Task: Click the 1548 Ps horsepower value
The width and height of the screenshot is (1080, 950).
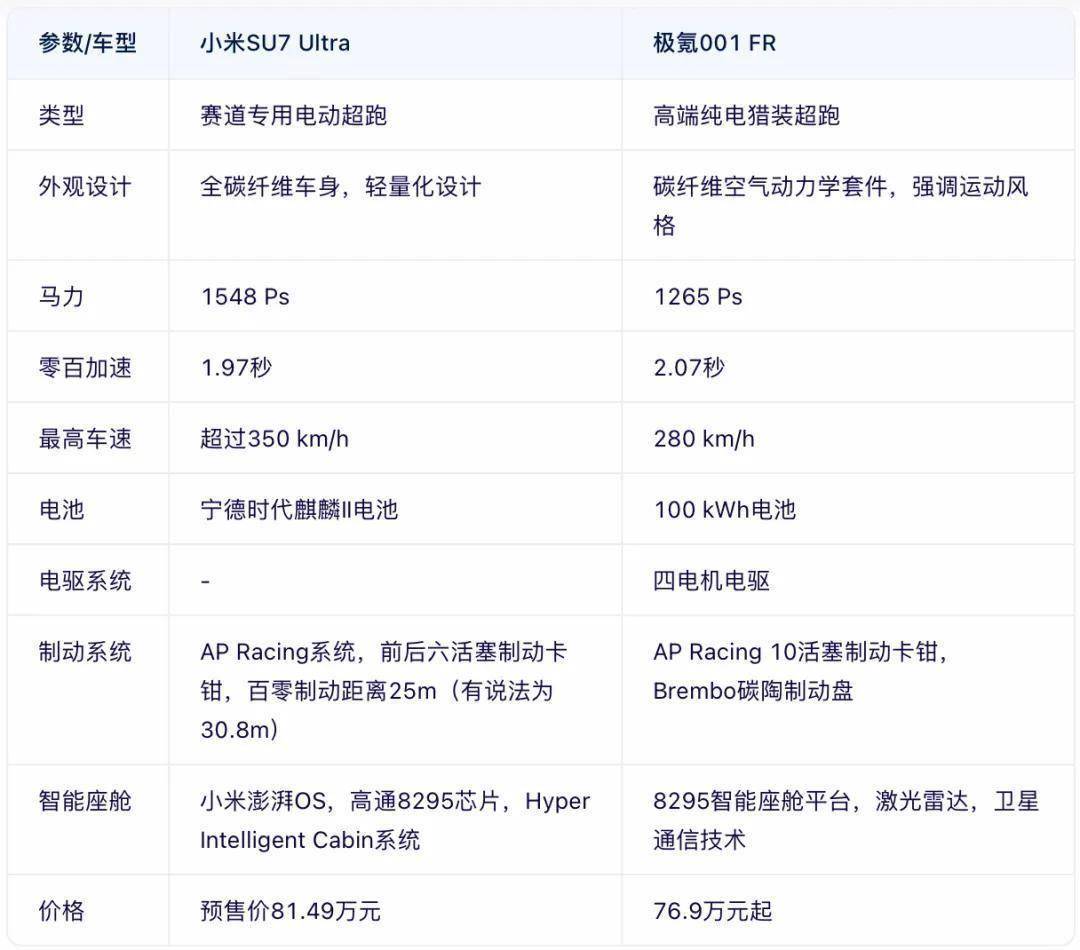Action: pos(245,297)
